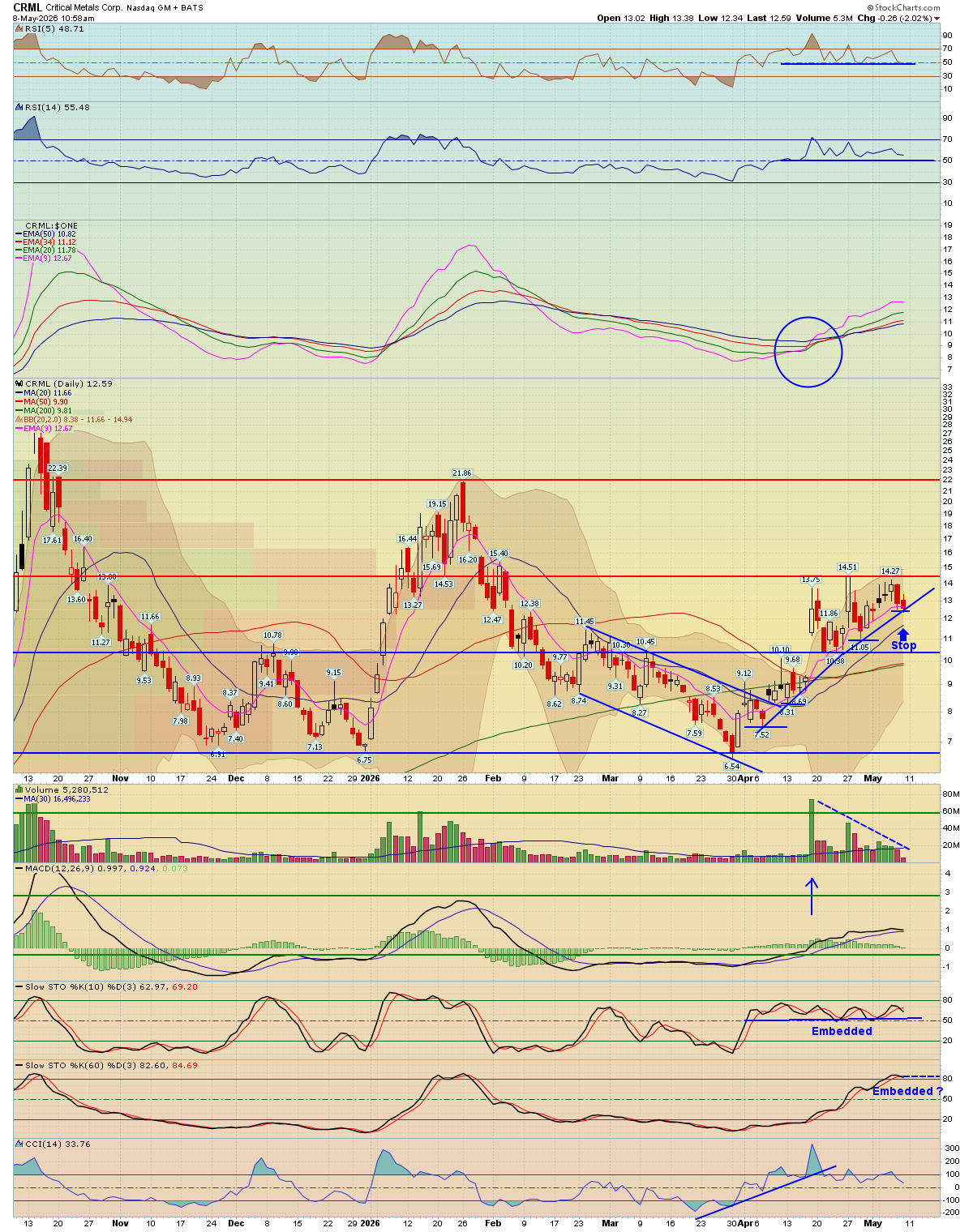
Task: Click the 15.40 price label
Action: 499,554
